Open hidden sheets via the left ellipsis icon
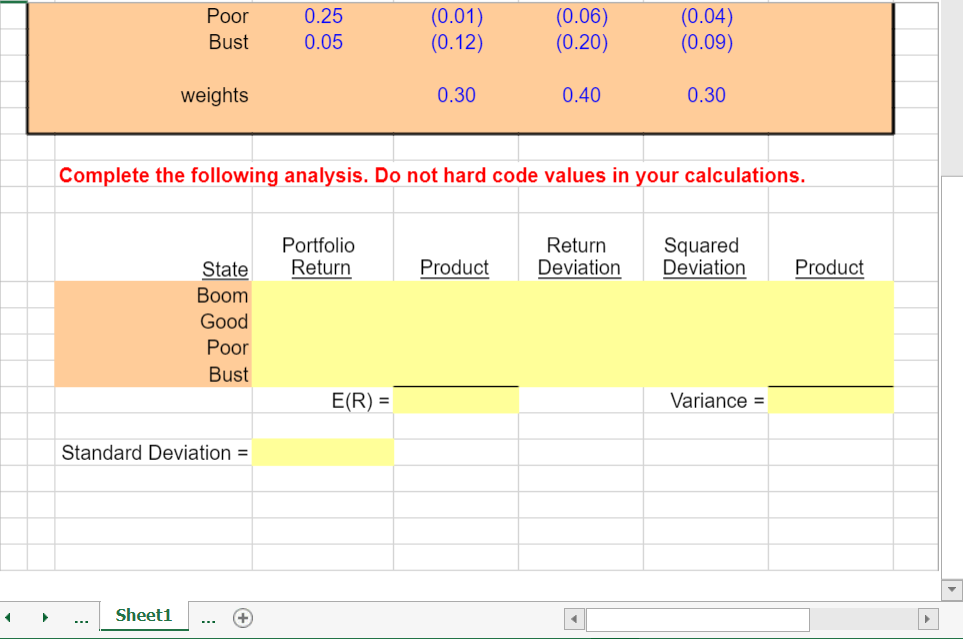 tap(81, 617)
